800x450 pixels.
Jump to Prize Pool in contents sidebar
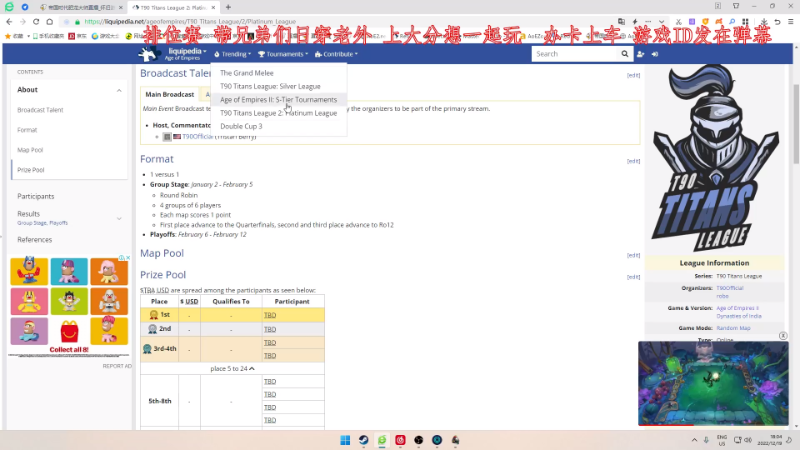31,170
